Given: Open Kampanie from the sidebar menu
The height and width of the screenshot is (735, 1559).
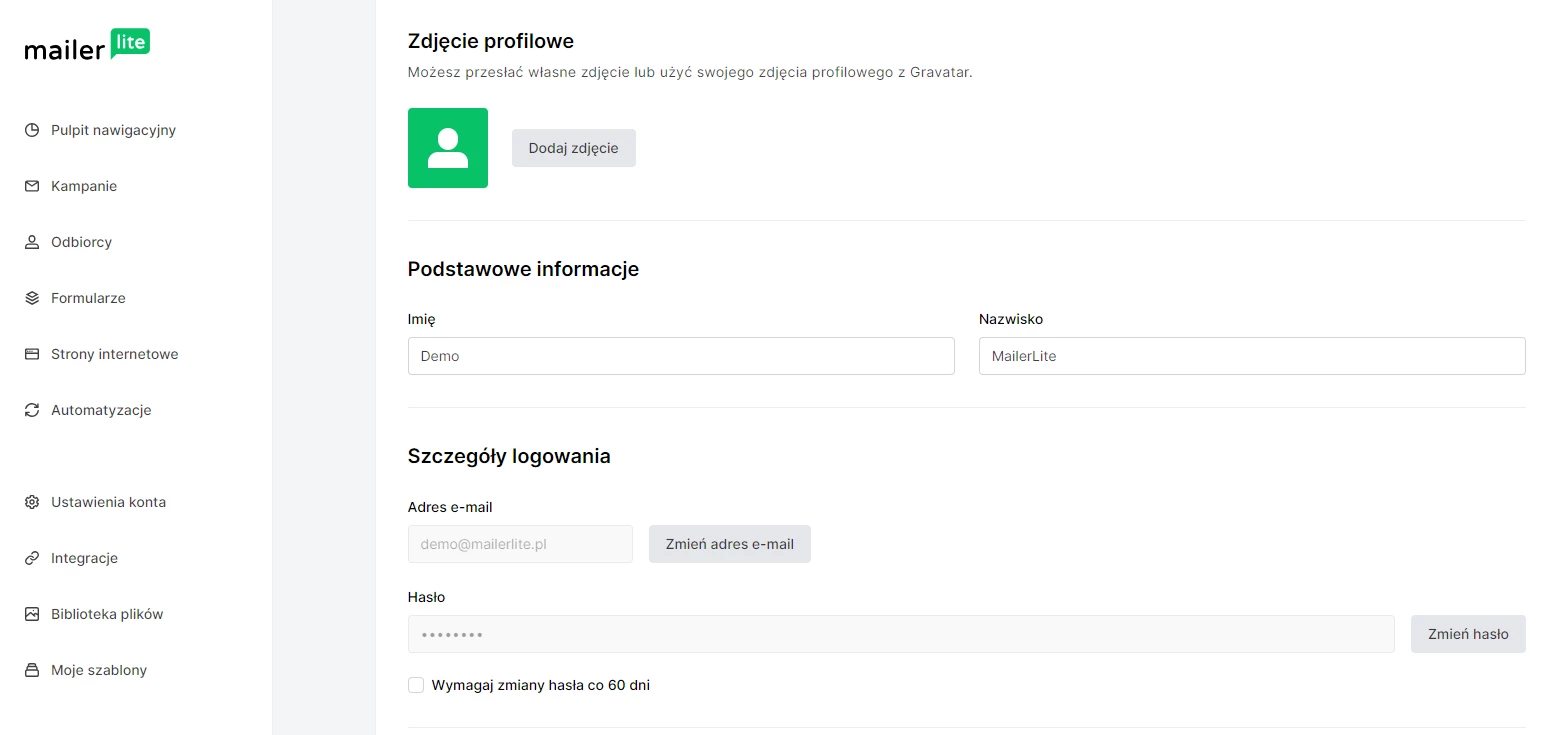Looking at the screenshot, I should [x=84, y=186].
